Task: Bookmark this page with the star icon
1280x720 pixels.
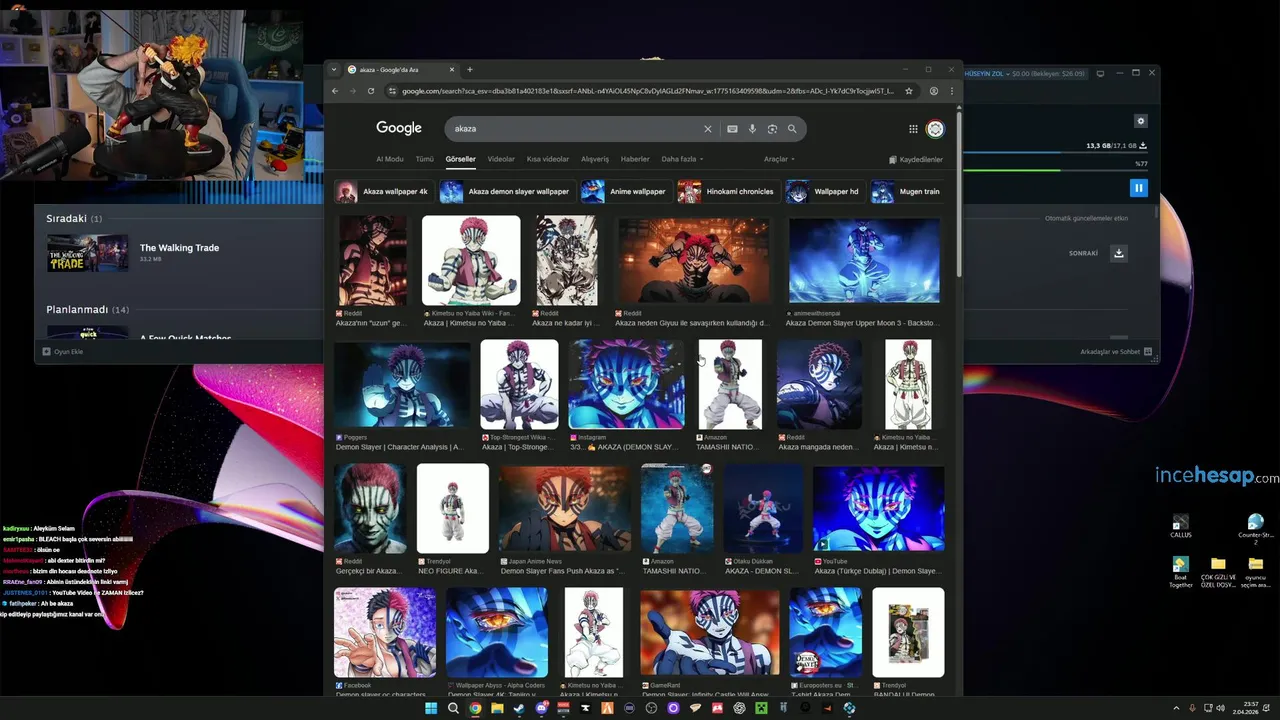Action: [909, 91]
